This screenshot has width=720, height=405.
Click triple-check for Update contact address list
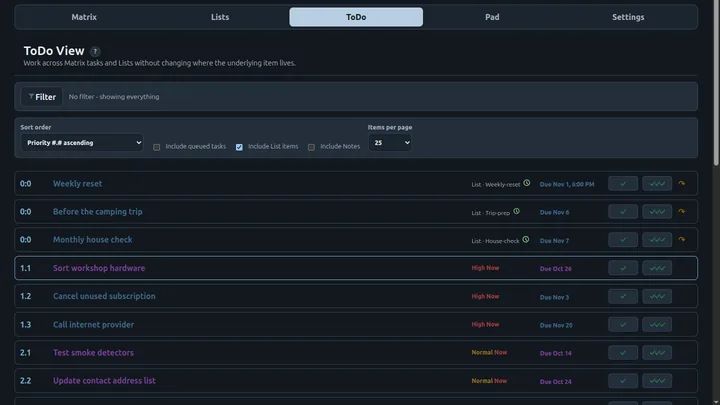coord(657,381)
